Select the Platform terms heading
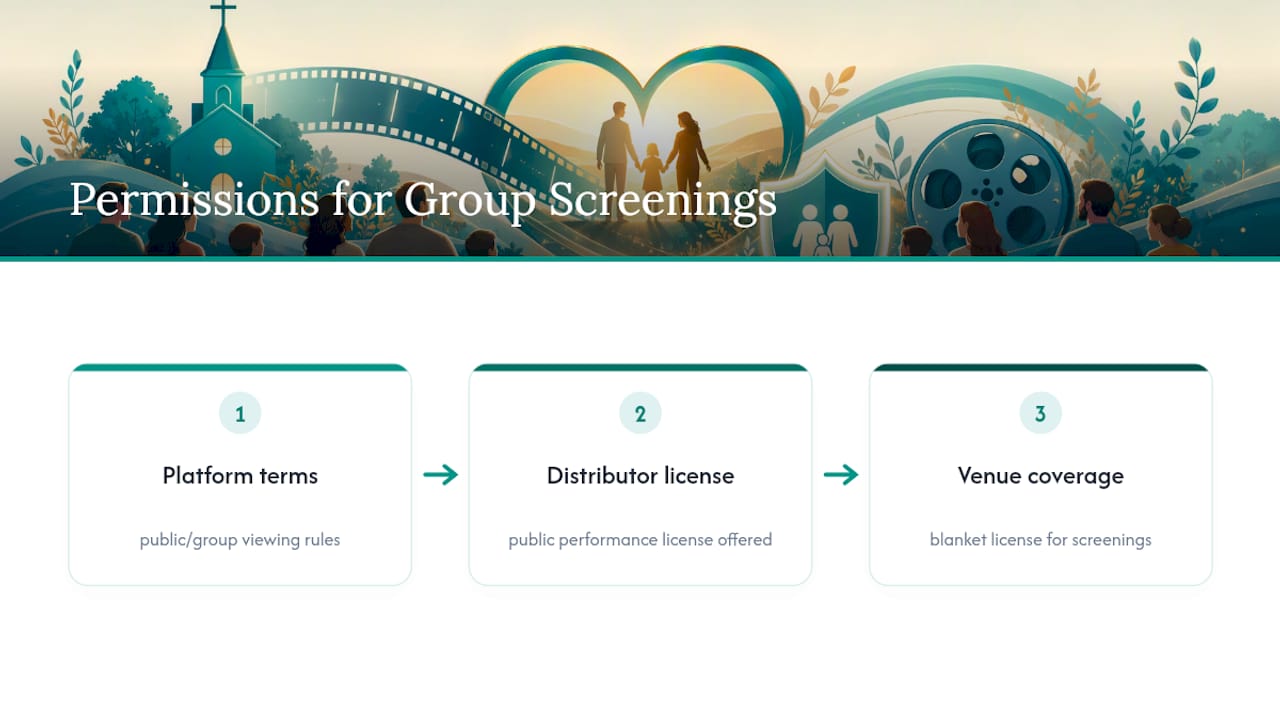Viewport: 1280px width, 720px height. (x=240, y=476)
